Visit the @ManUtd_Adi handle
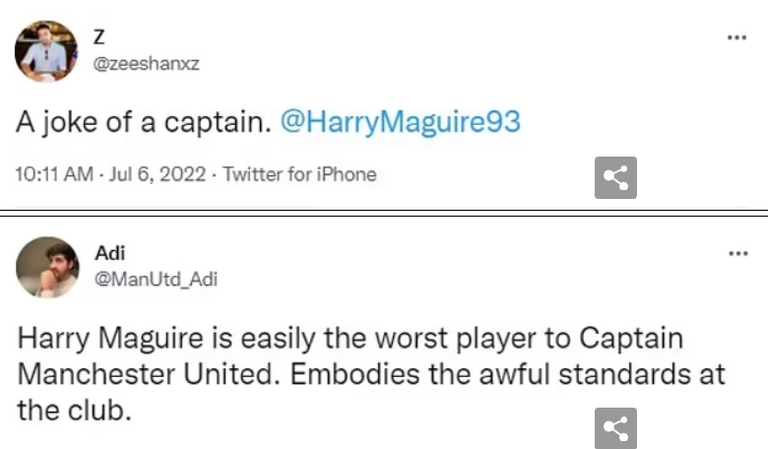The width and height of the screenshot is (768, 449). point(155,279)
